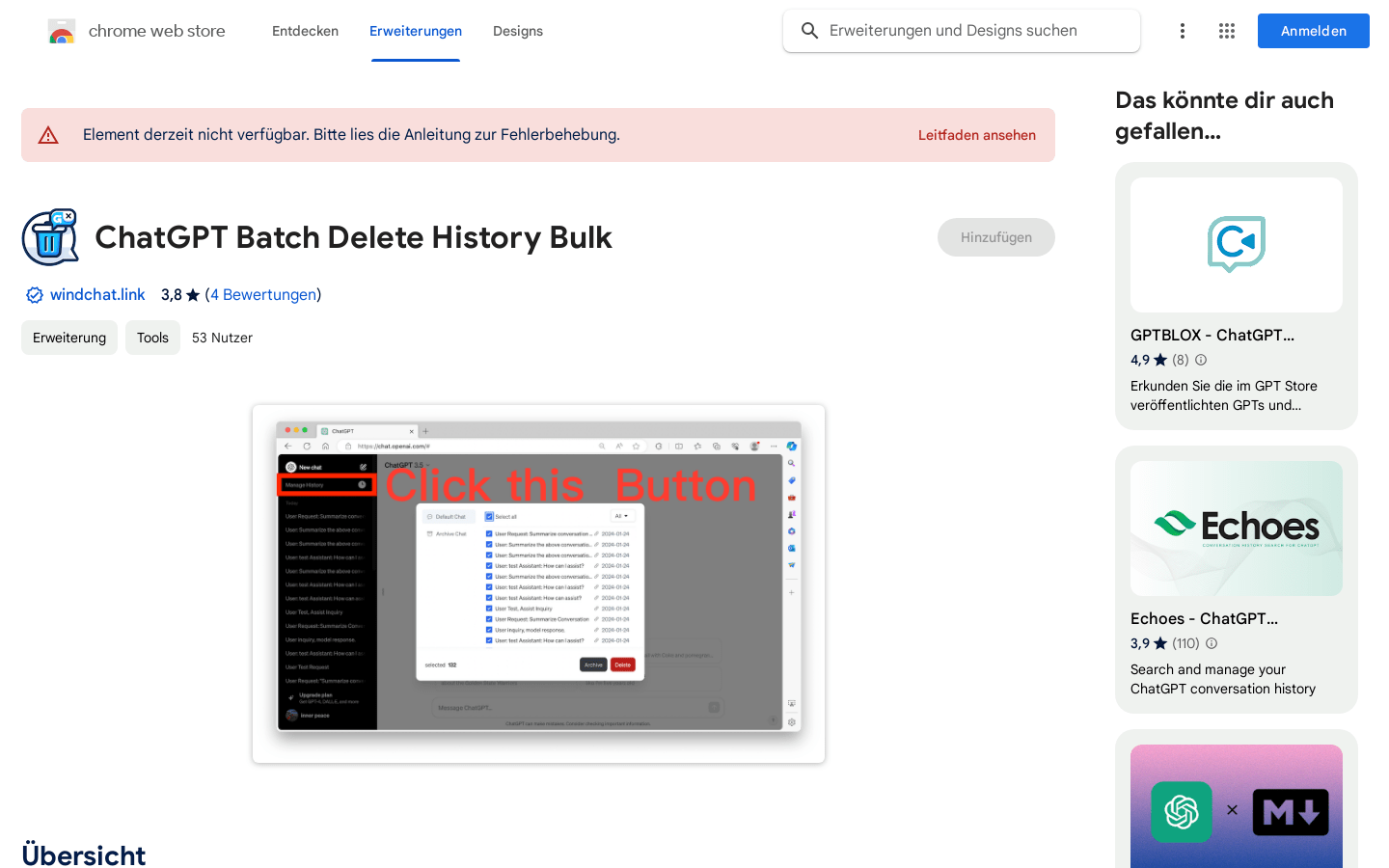Open the windchat.link publisher link
This screenshot has width=1389, height=868.
pyautogui.click(x=97, y=294)
